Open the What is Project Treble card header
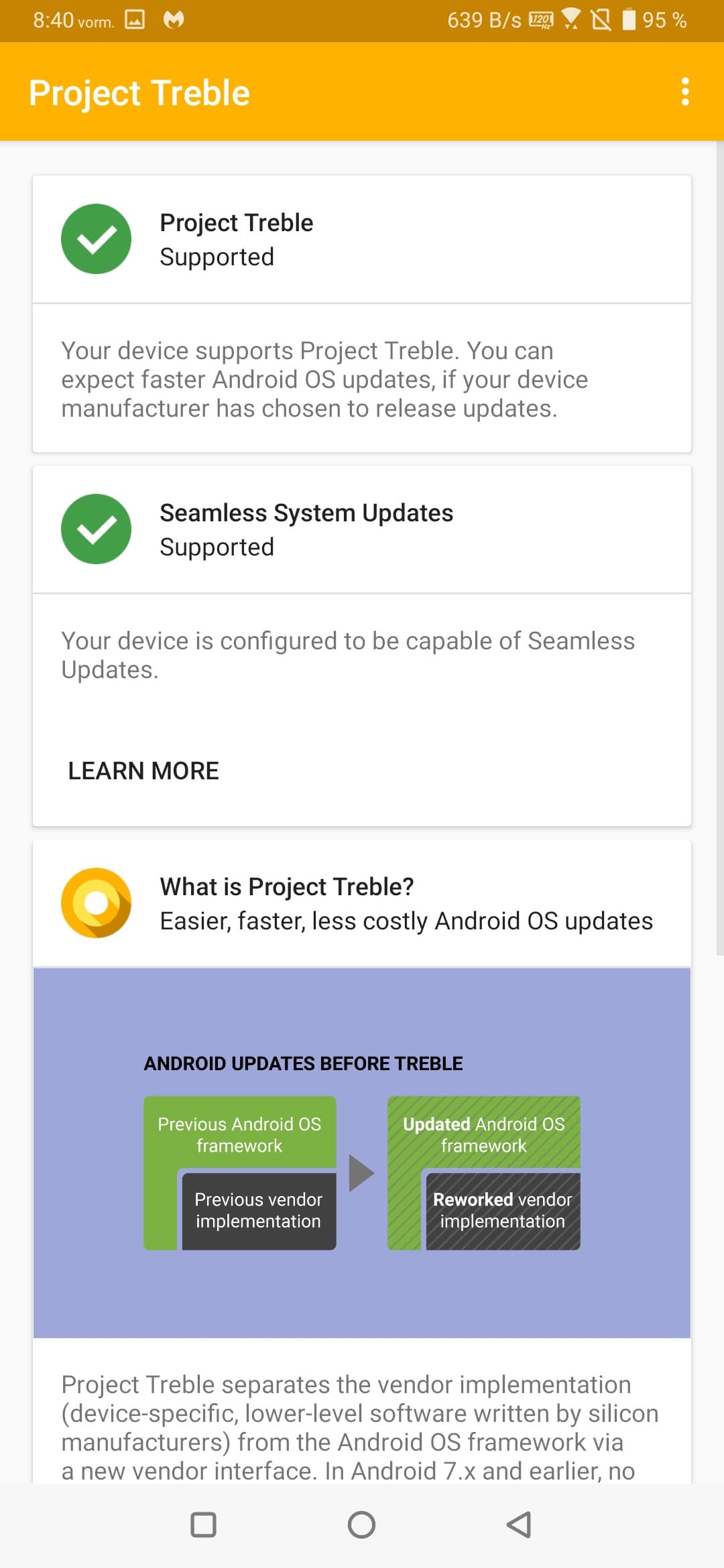This screenshot has width=724, height=1568. click(x=362, y=903)
